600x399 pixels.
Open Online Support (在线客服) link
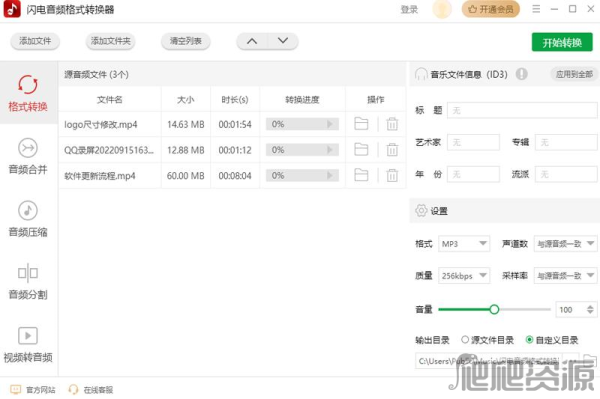coord(91,389)
